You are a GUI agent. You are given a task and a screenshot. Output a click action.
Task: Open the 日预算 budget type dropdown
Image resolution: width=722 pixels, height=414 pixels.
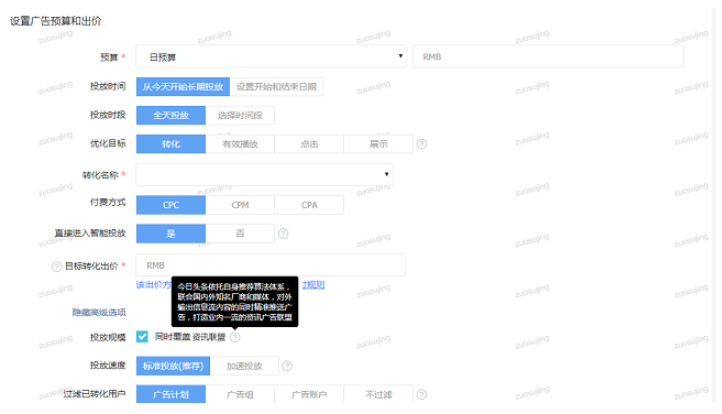(271, 57)
